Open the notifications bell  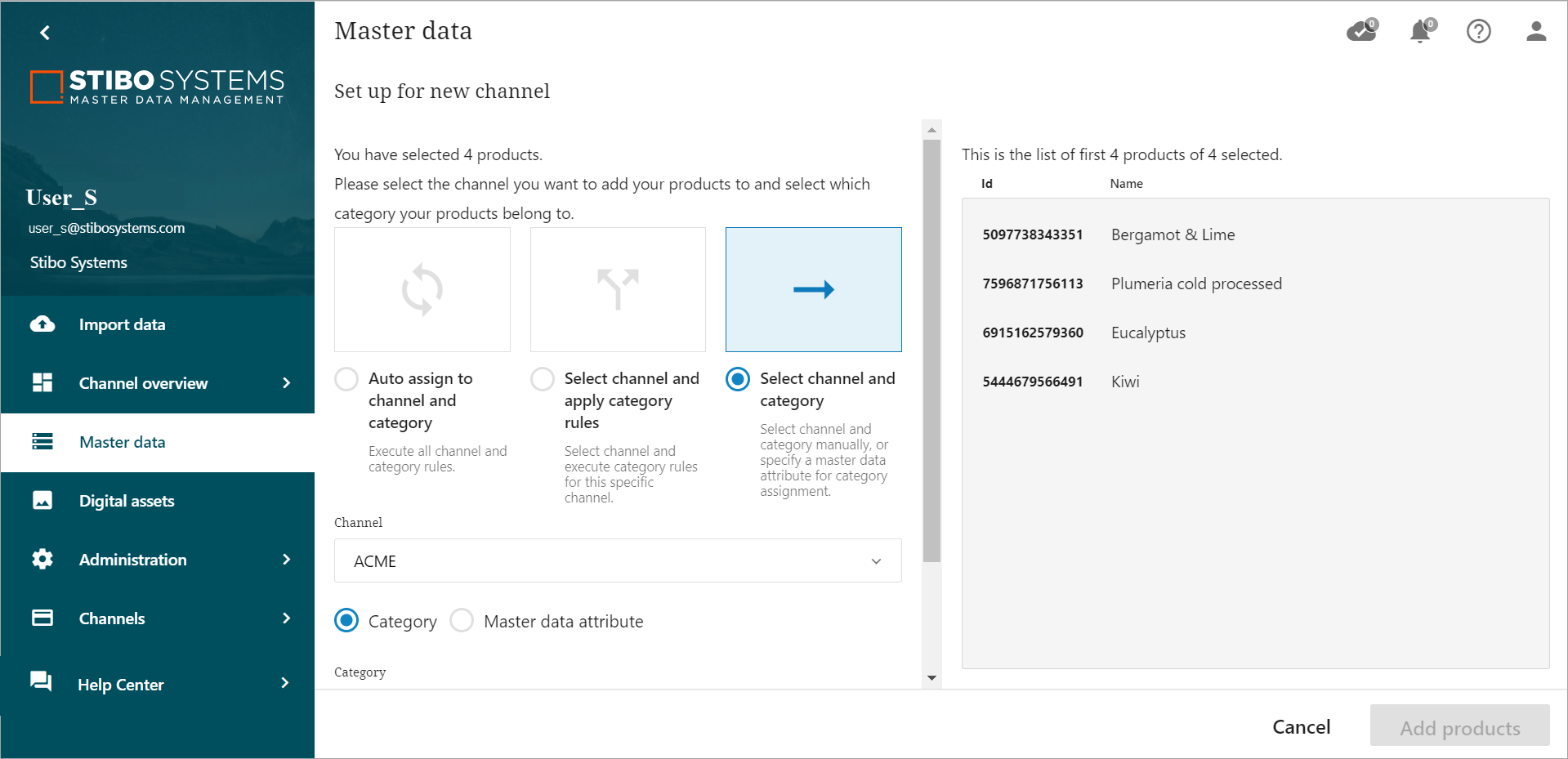click(x=1421, y=31)
